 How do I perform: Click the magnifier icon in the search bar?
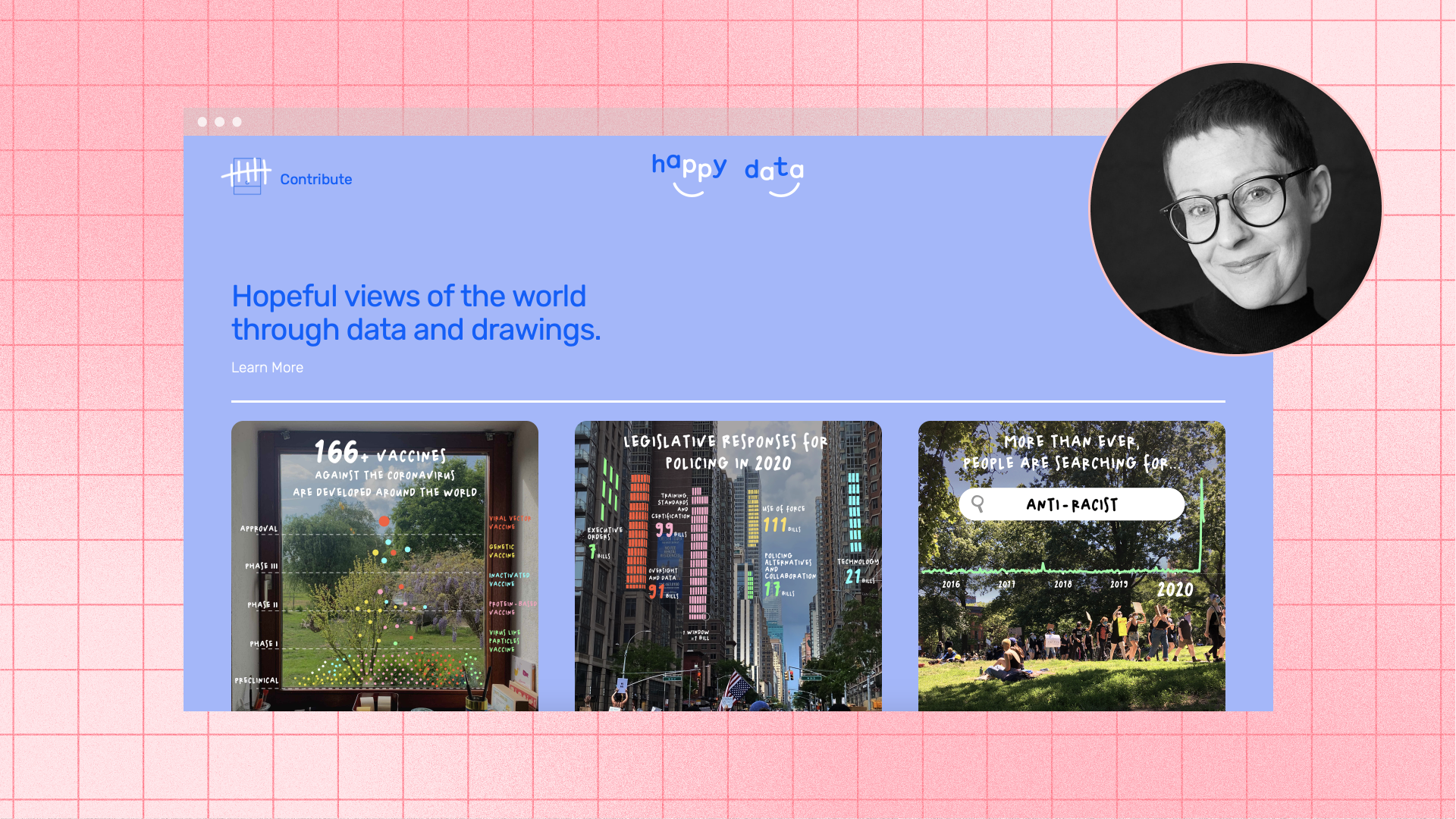click(x=978, y=504)
